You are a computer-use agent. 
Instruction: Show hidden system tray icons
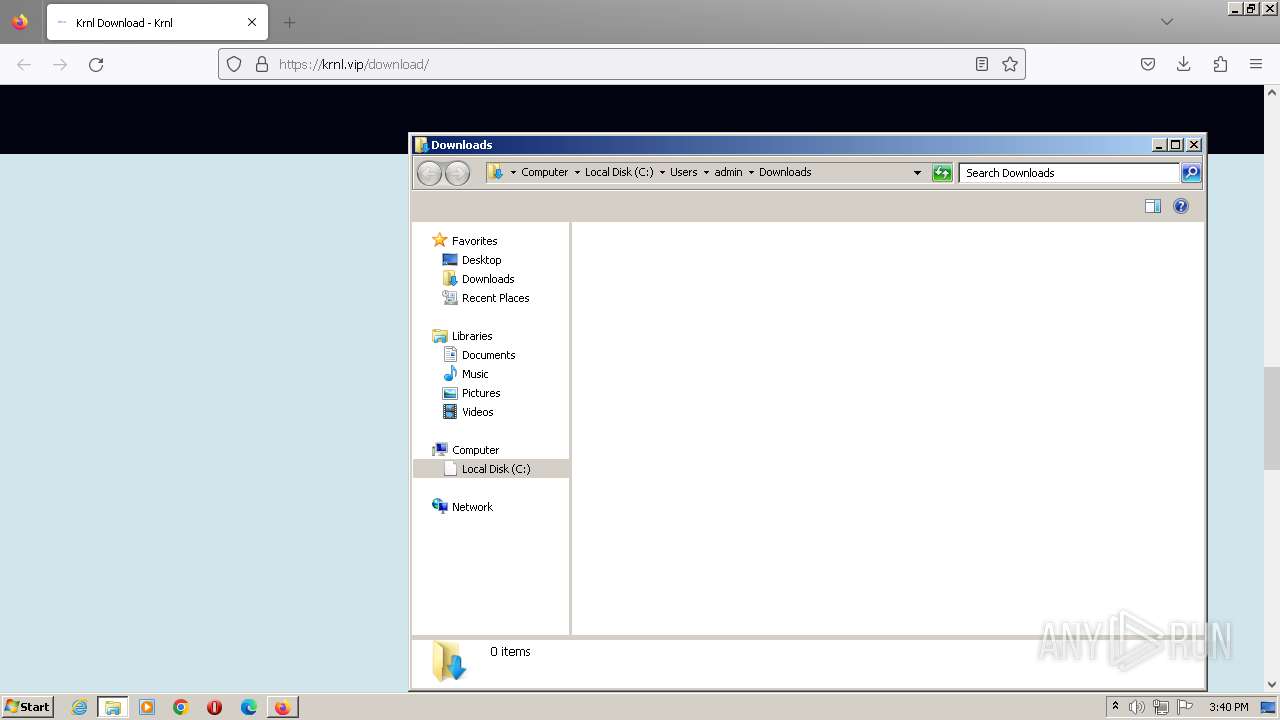1115,707
